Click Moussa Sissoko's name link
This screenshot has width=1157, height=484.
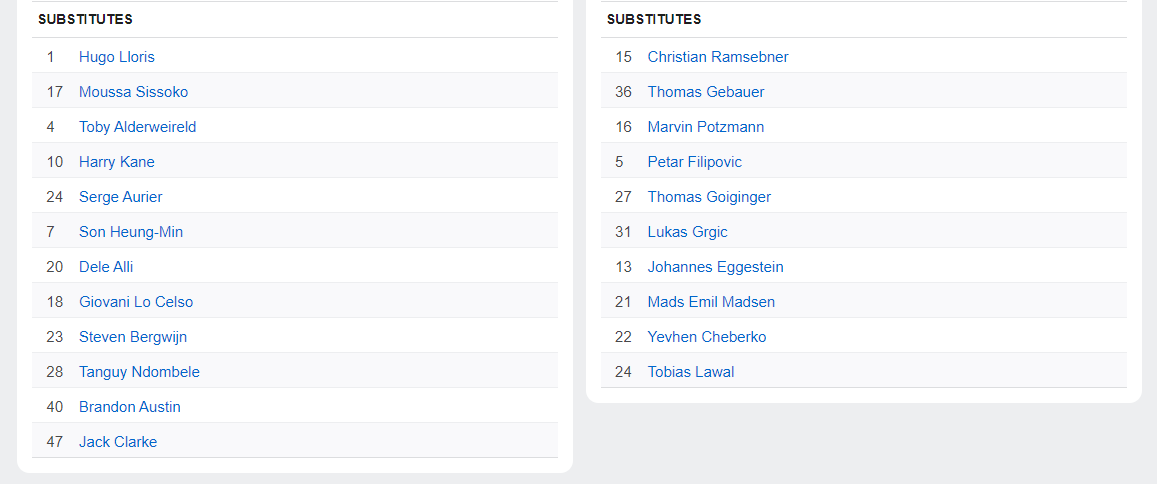(x=133, y=92)
